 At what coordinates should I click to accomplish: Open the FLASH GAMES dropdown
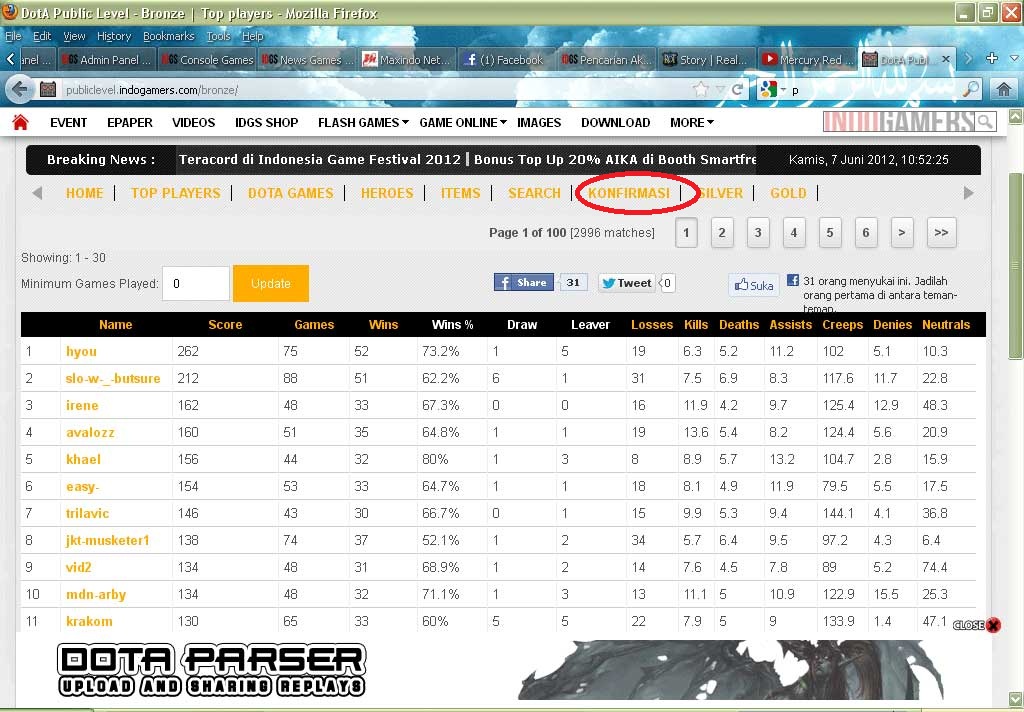tap(362, 122)
